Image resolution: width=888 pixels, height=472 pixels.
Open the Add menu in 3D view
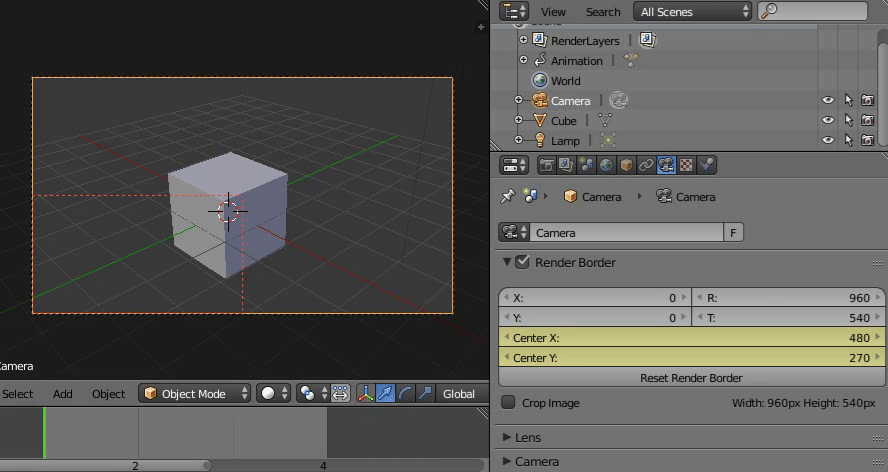(x=63, y=393)
